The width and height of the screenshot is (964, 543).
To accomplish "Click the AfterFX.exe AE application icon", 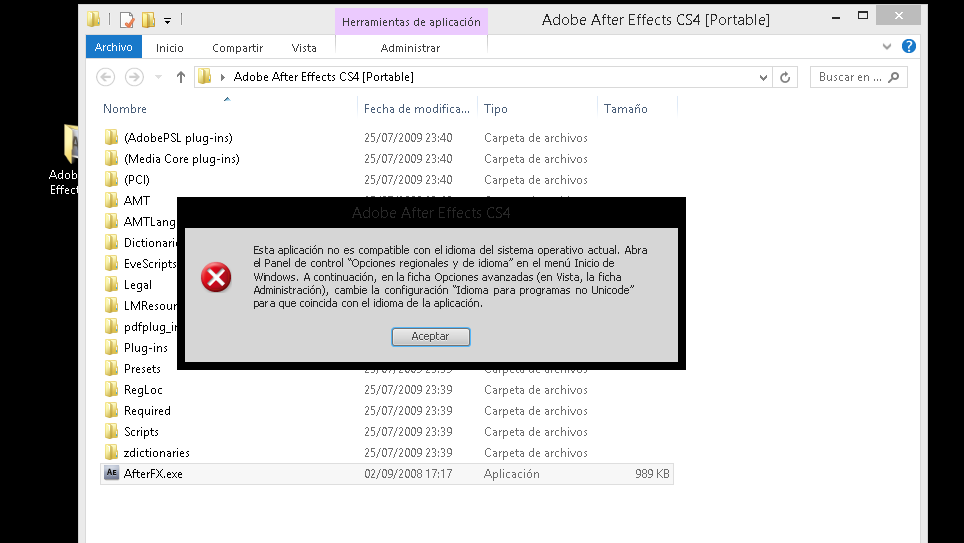I will [111, 473].
